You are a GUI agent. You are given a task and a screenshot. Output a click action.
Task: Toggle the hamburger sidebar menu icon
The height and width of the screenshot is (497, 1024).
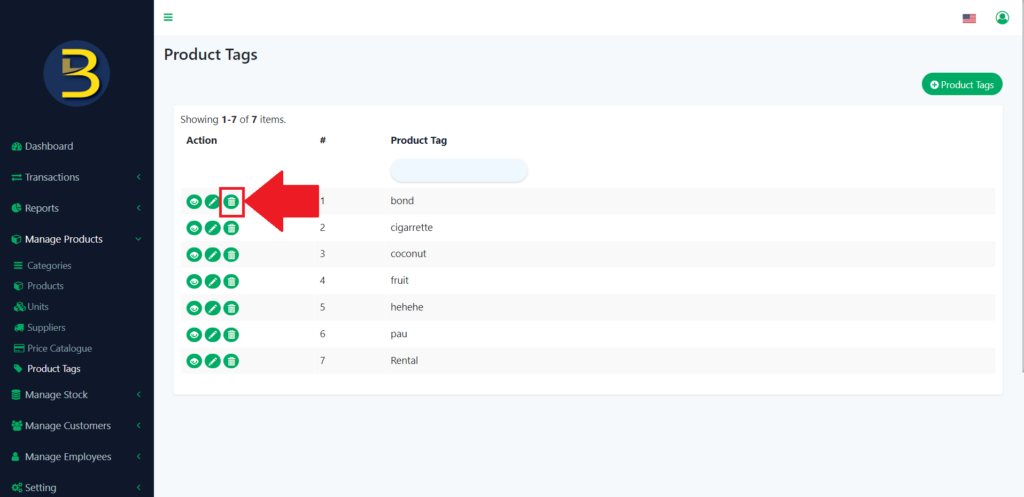click(x=168, y=17)
